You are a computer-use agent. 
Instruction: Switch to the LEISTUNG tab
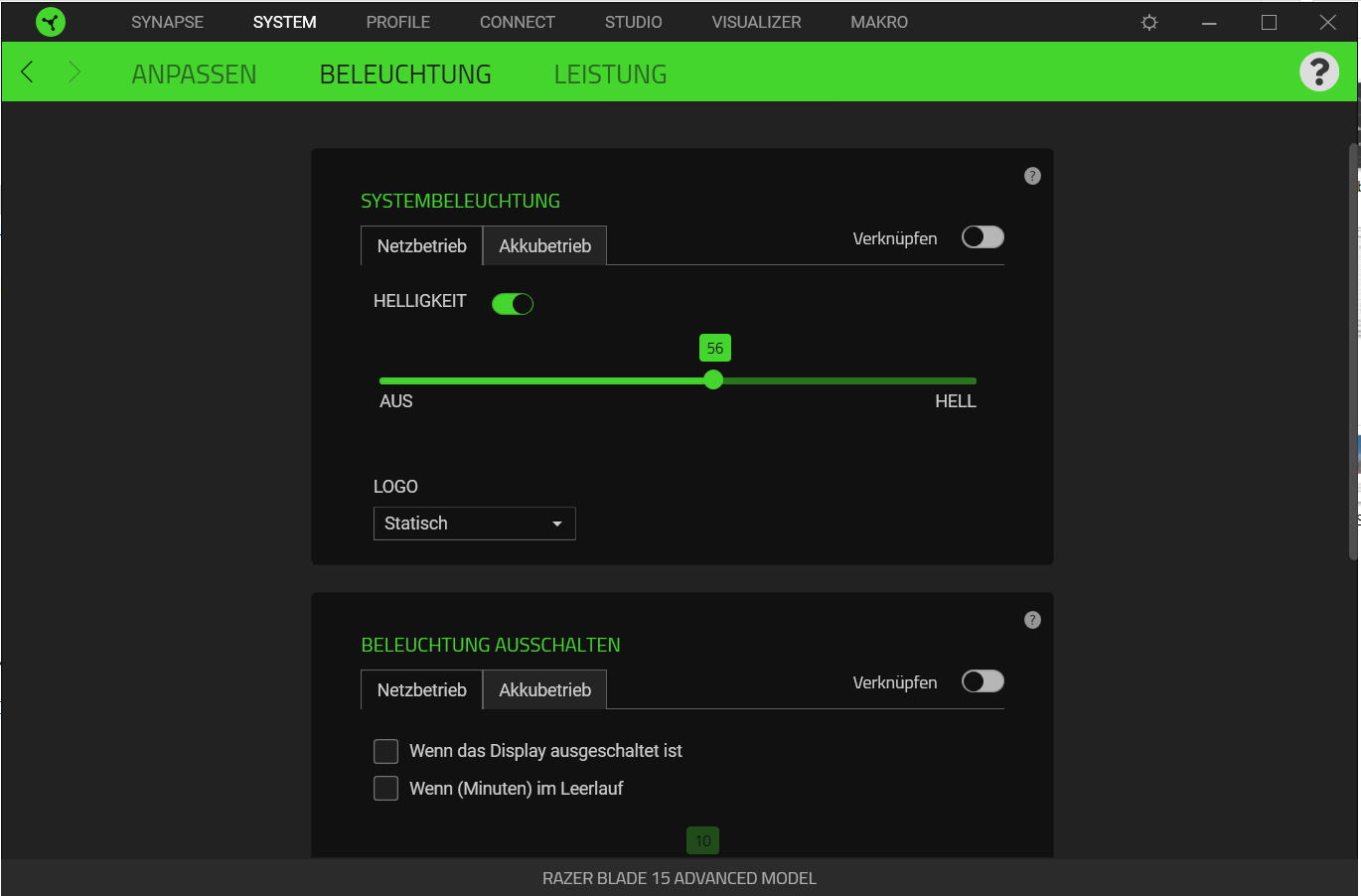point(611,74)
